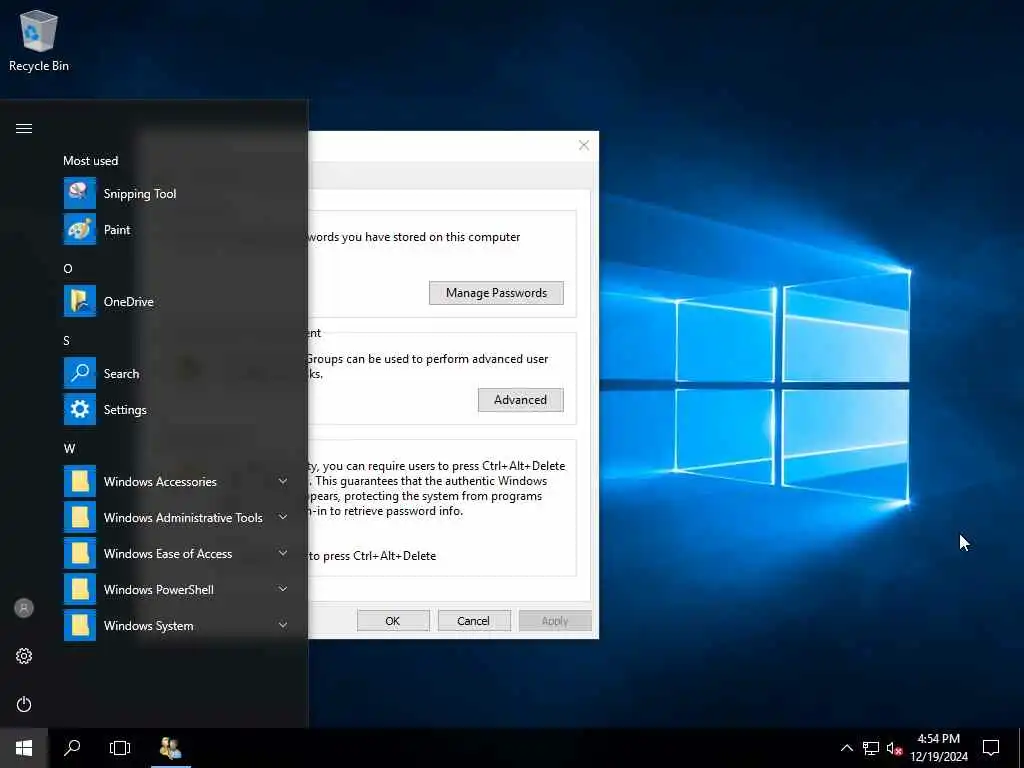Screen dimensions: 1024x768
Task: Expand Windows System chevron
Action: coord(283,625)
